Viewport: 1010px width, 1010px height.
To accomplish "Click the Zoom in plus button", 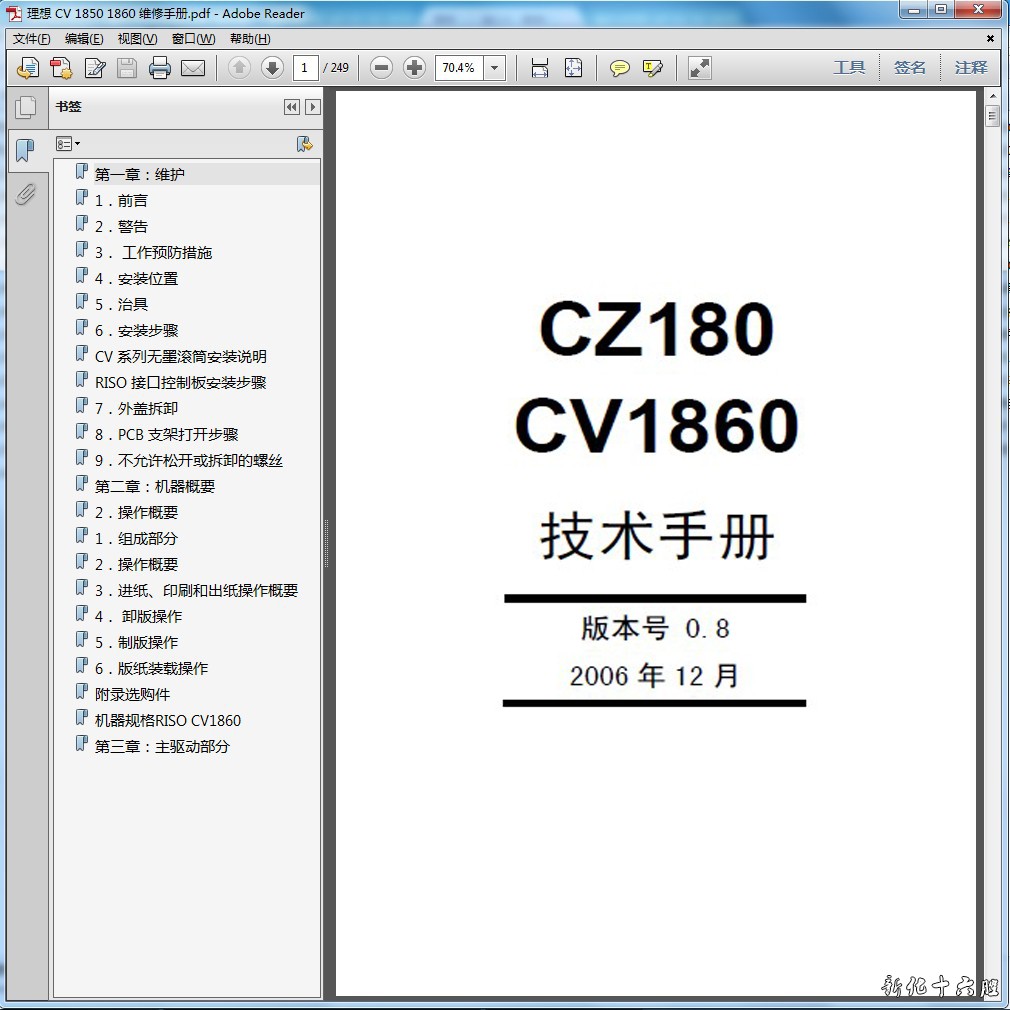I will click(414, 68).
